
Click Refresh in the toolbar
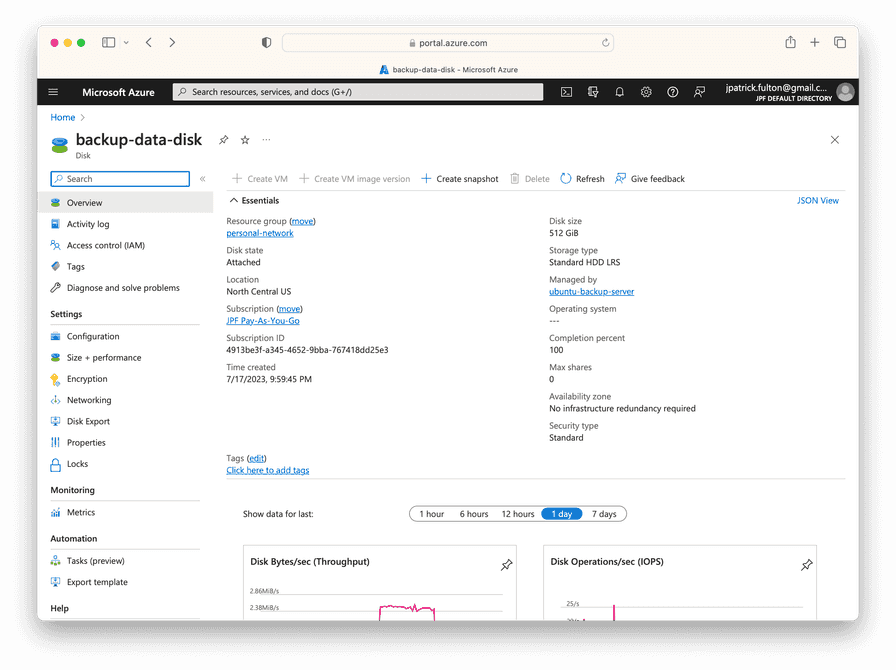point(582,179)
